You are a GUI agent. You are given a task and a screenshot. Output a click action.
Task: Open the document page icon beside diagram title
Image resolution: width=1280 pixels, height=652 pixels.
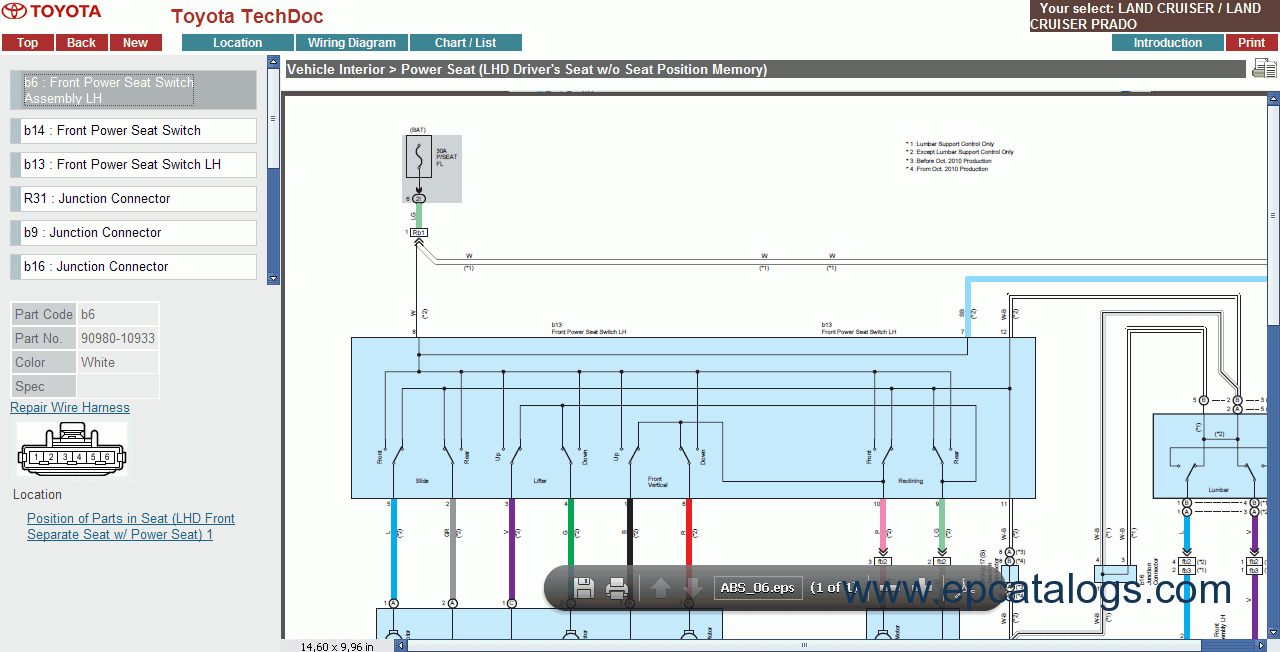[x=1264, y=69]
